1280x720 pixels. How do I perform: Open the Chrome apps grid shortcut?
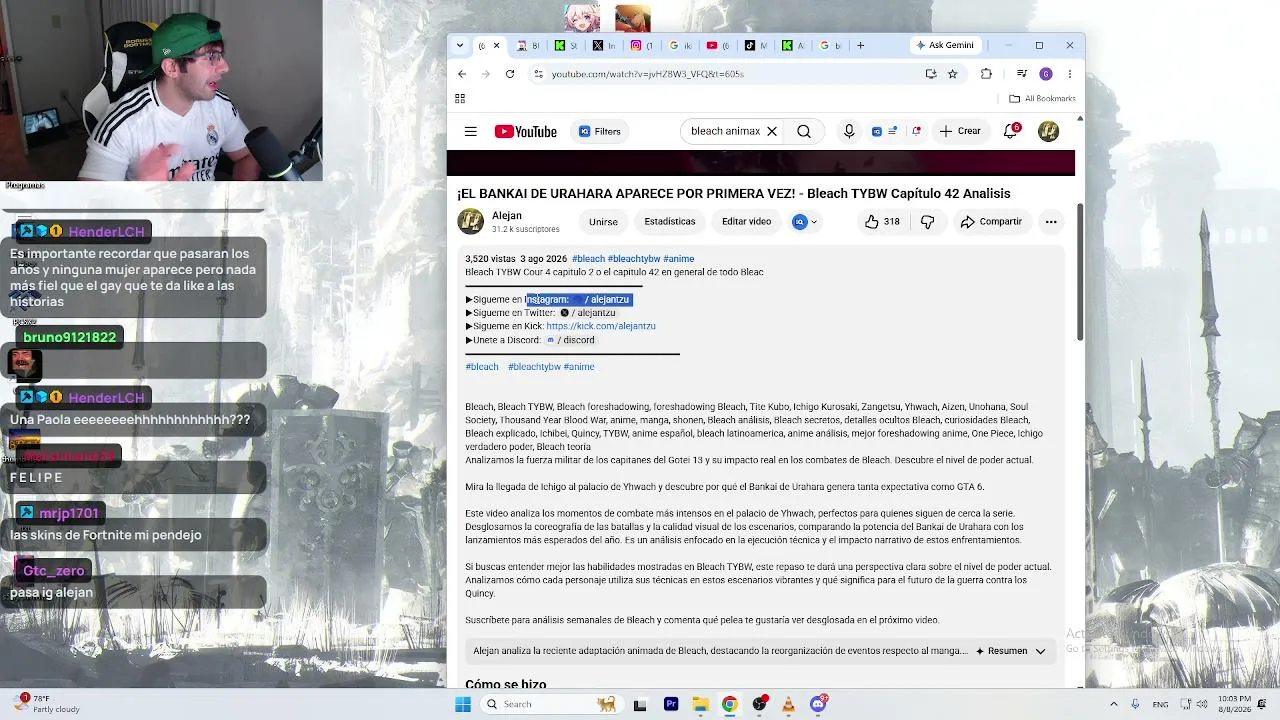460,98
